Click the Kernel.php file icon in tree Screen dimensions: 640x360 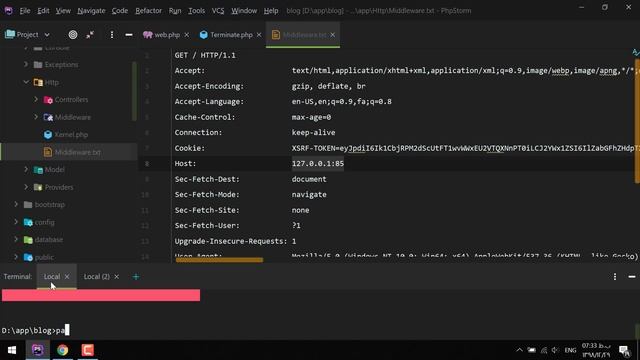[48, 134]
